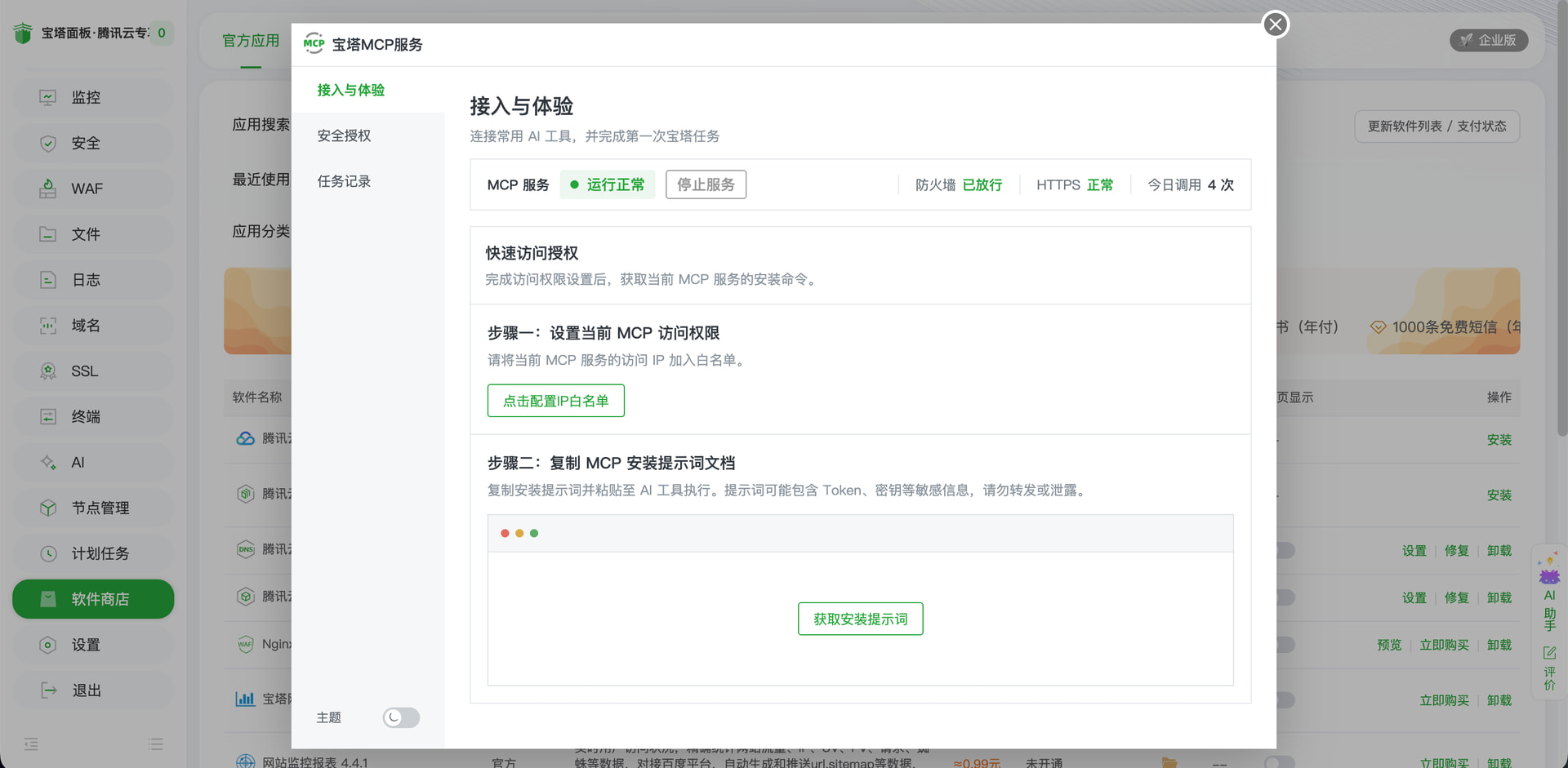The image size is (1568, 768).
Task: Click the SSL certificate icon in sidebar
Action: pyautogui.click(x=48, y=371)
